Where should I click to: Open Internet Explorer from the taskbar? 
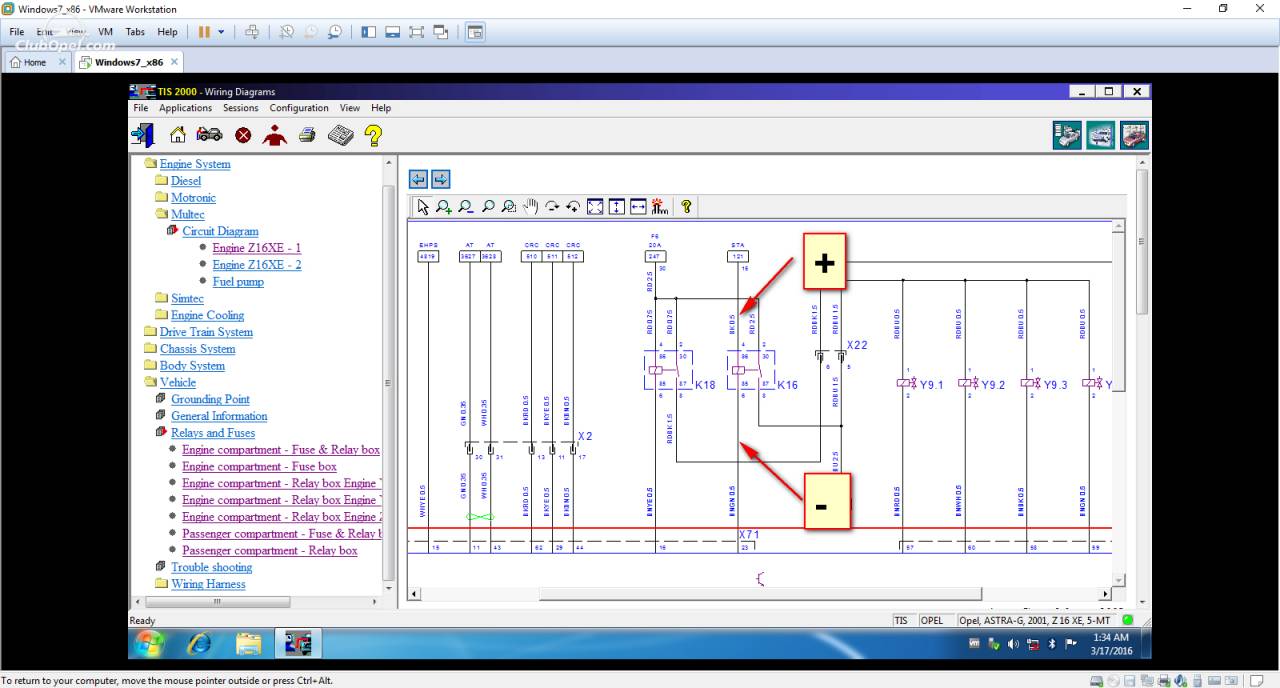[200, 644]
